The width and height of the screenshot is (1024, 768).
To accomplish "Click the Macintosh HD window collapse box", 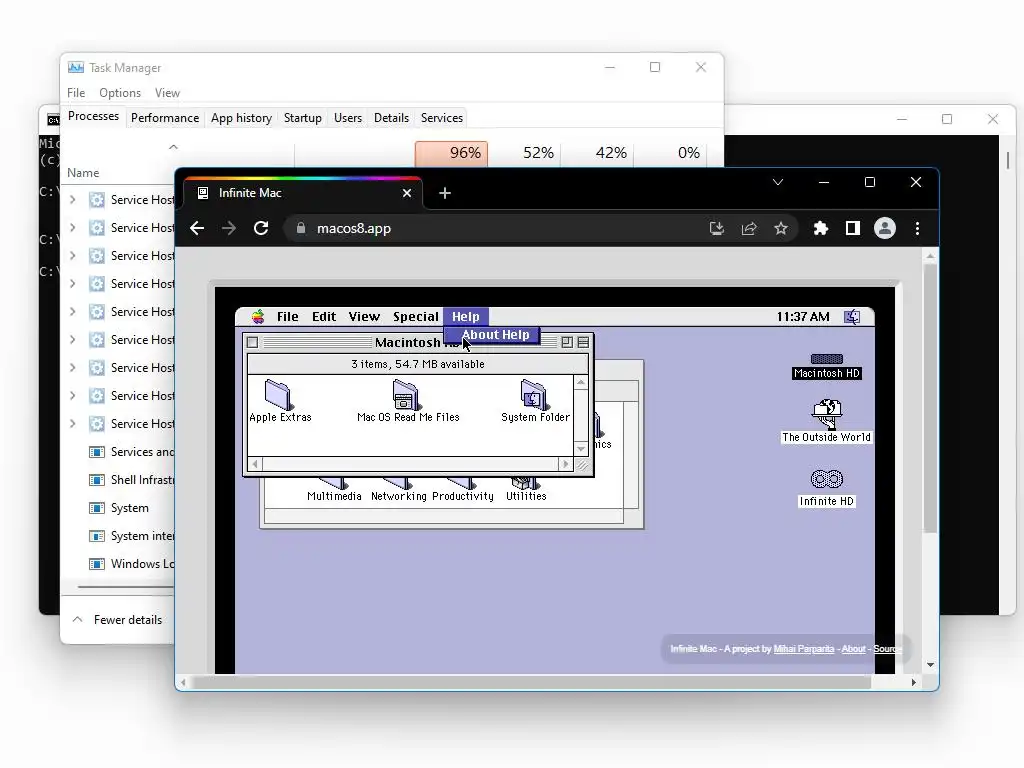I will click(x=583, y=342).
